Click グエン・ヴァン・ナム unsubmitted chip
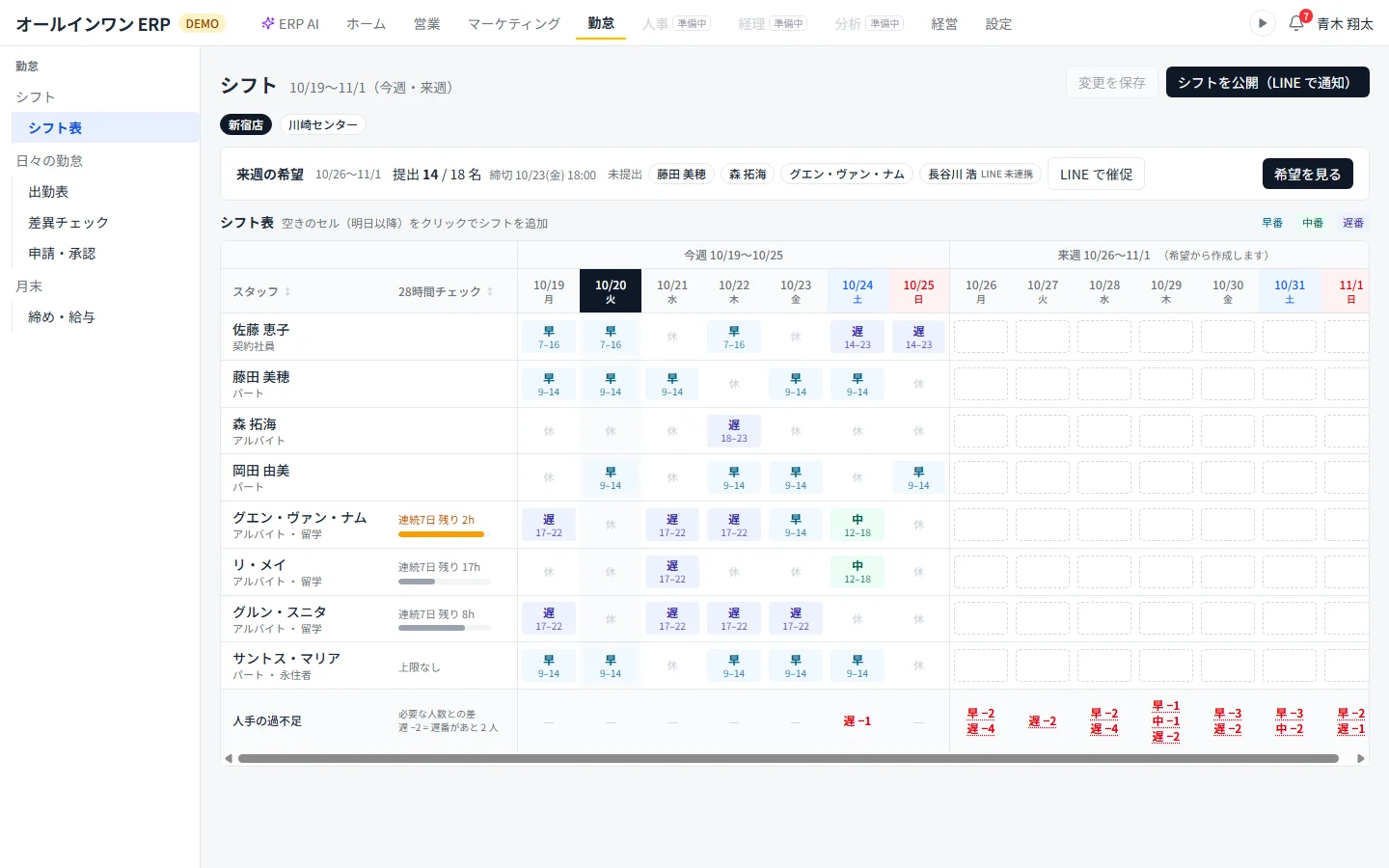1389x868 pixels. (847, 174)
